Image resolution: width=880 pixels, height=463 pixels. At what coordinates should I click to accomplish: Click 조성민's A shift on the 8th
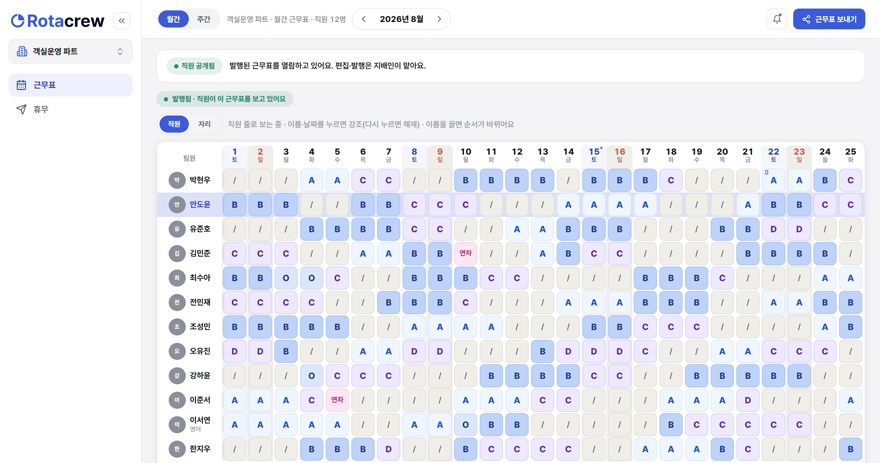414,327
